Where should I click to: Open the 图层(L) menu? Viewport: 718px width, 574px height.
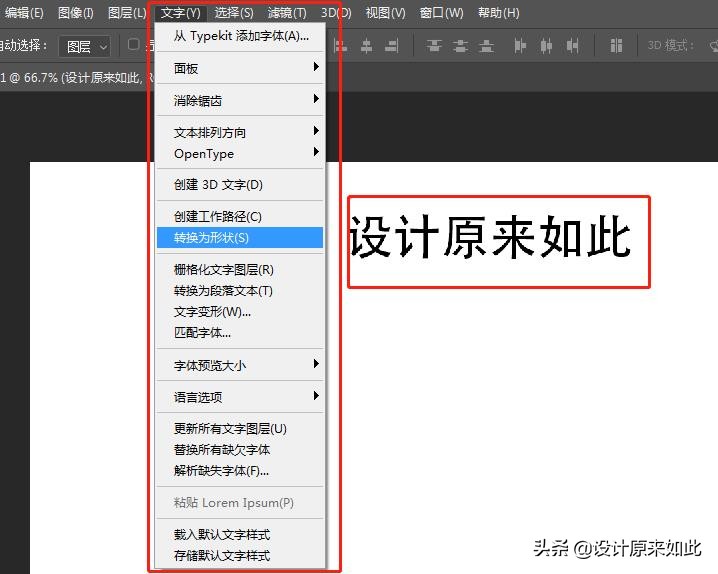(127, 13)
